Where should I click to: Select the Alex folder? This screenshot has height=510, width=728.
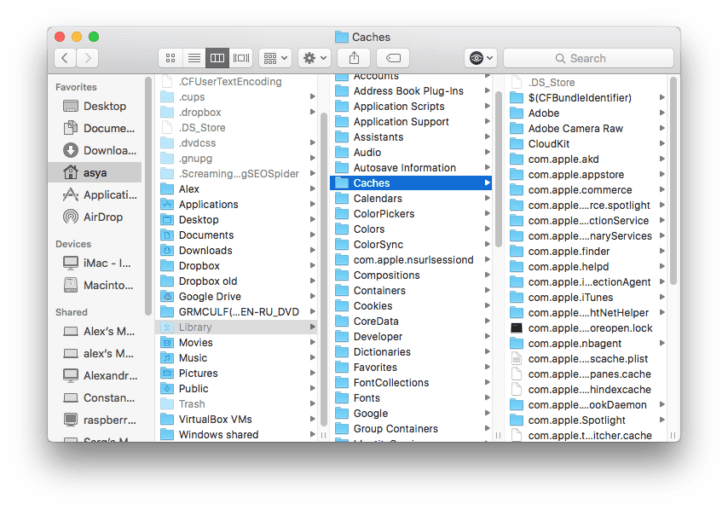[237, 189]
